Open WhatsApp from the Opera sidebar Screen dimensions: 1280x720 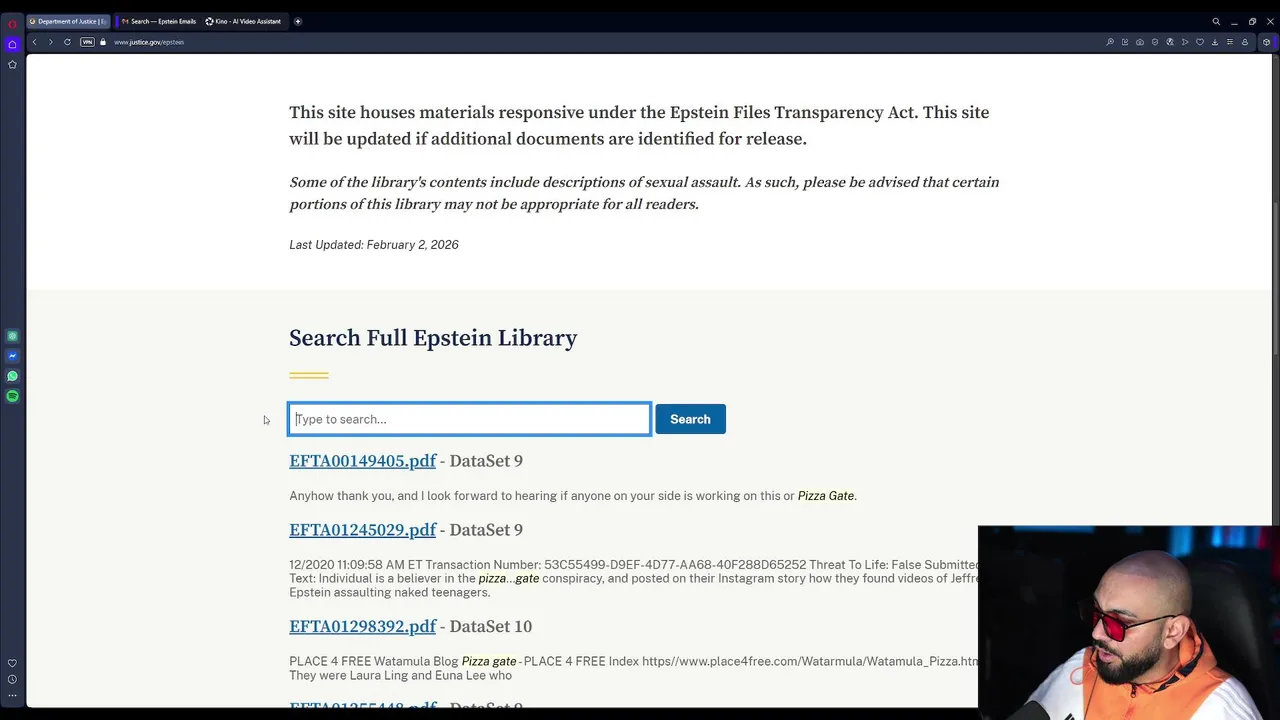click(x=12, y=376)
